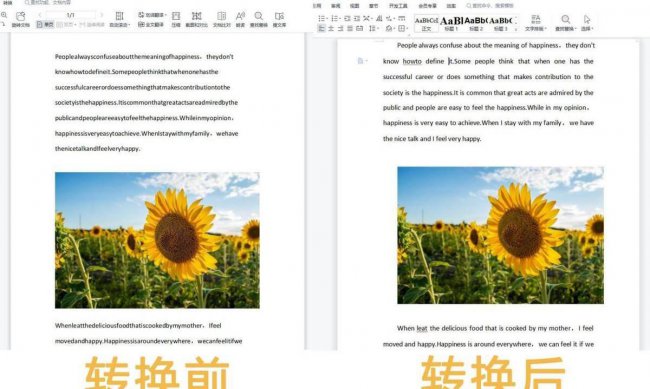Apply the Normal body text style
The image size is (650, 389).
coord(426,23)
